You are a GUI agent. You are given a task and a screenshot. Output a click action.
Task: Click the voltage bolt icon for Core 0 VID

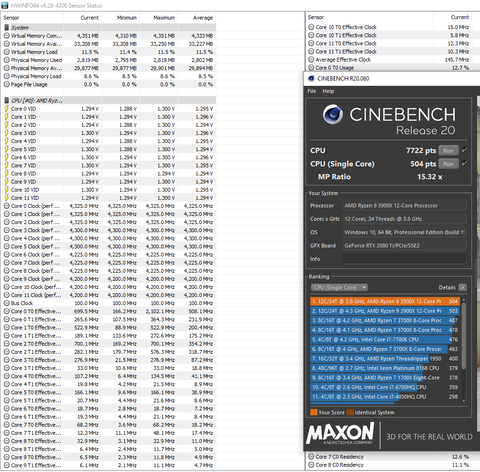coord(6,109)
